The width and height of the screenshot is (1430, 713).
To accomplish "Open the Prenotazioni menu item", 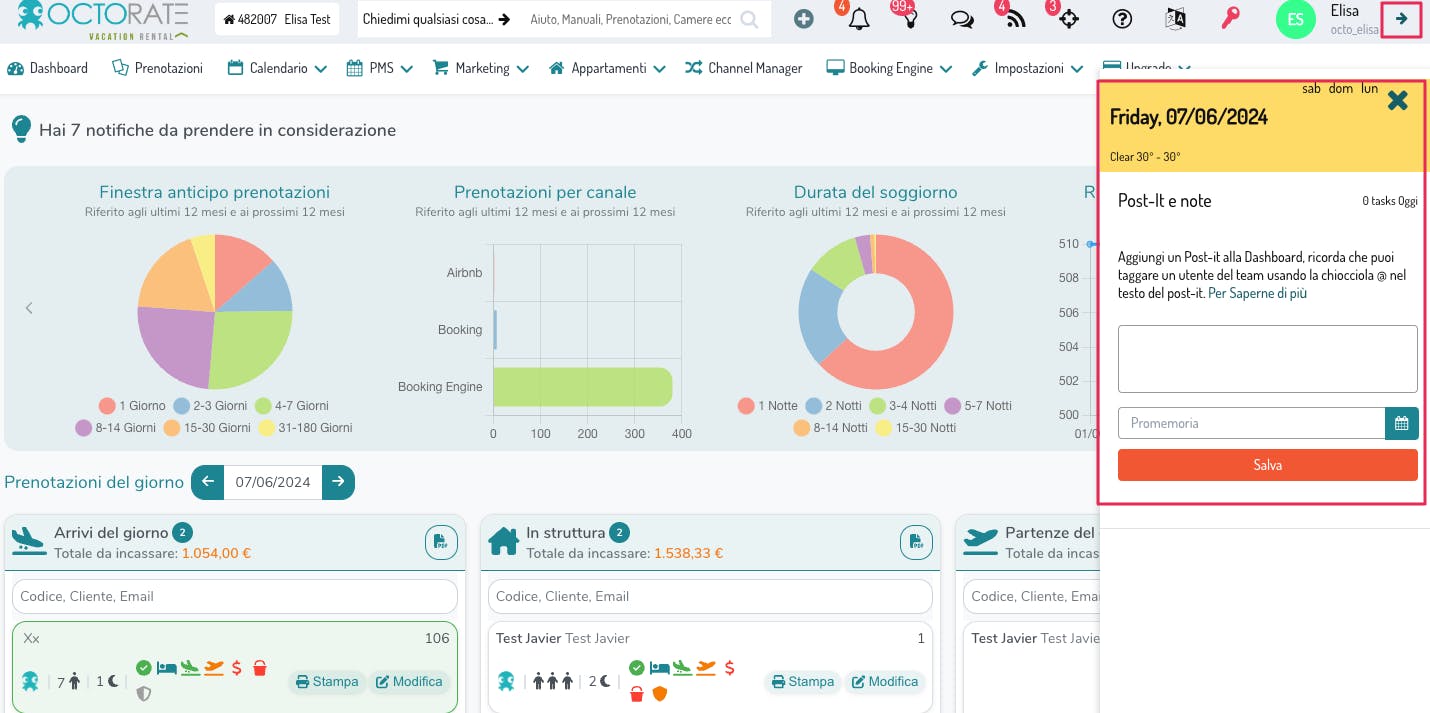I will (157, 68).
